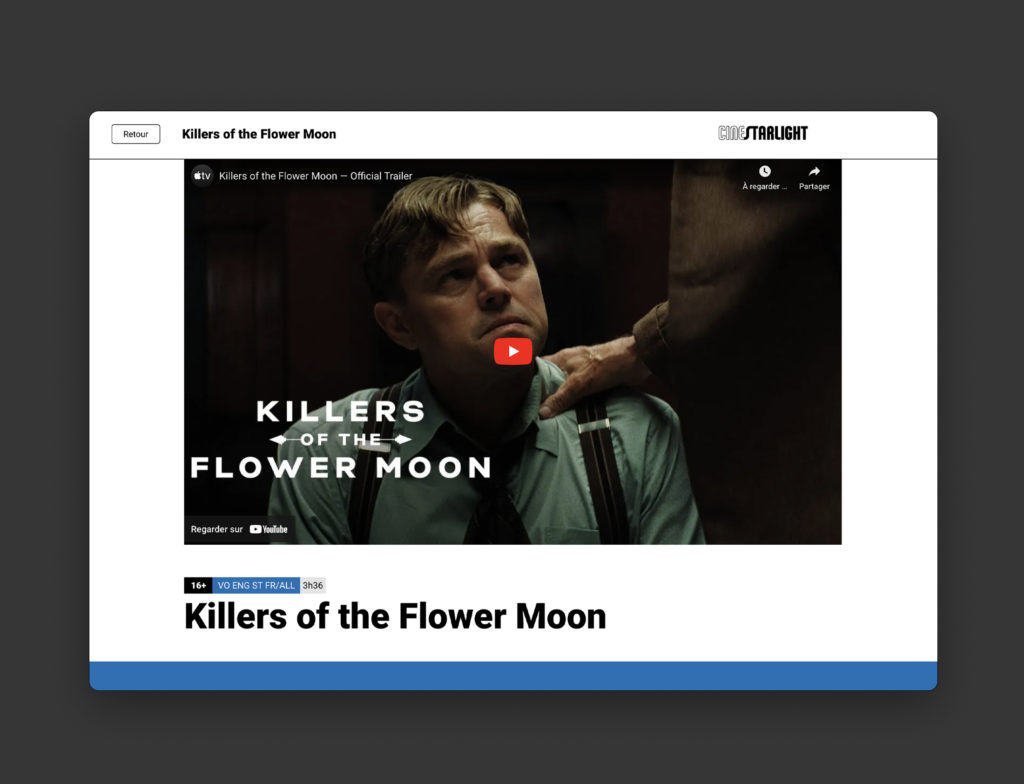Viewport: 1024px width, 784px height.
Task: Click the VO ENG ST FR/ALL language badge
Action: pos(256,585)
